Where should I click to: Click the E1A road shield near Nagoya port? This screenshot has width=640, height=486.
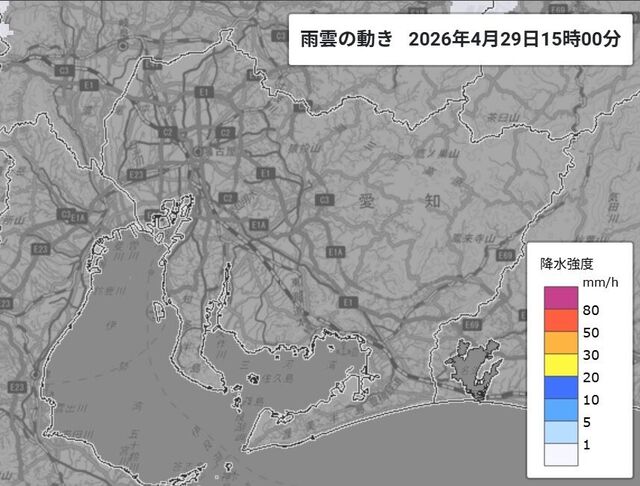(x=258, y=225)
